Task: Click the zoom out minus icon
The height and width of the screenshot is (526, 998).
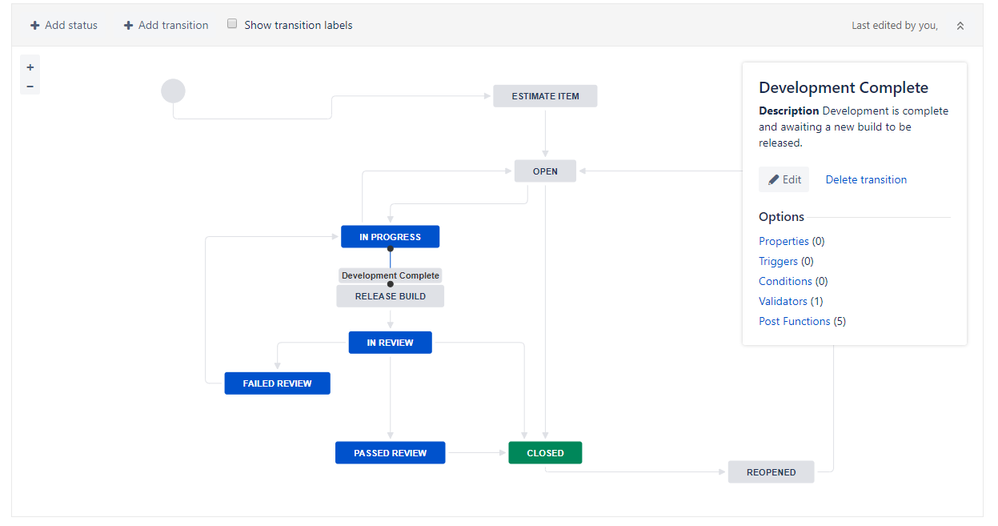Action: 30,86
